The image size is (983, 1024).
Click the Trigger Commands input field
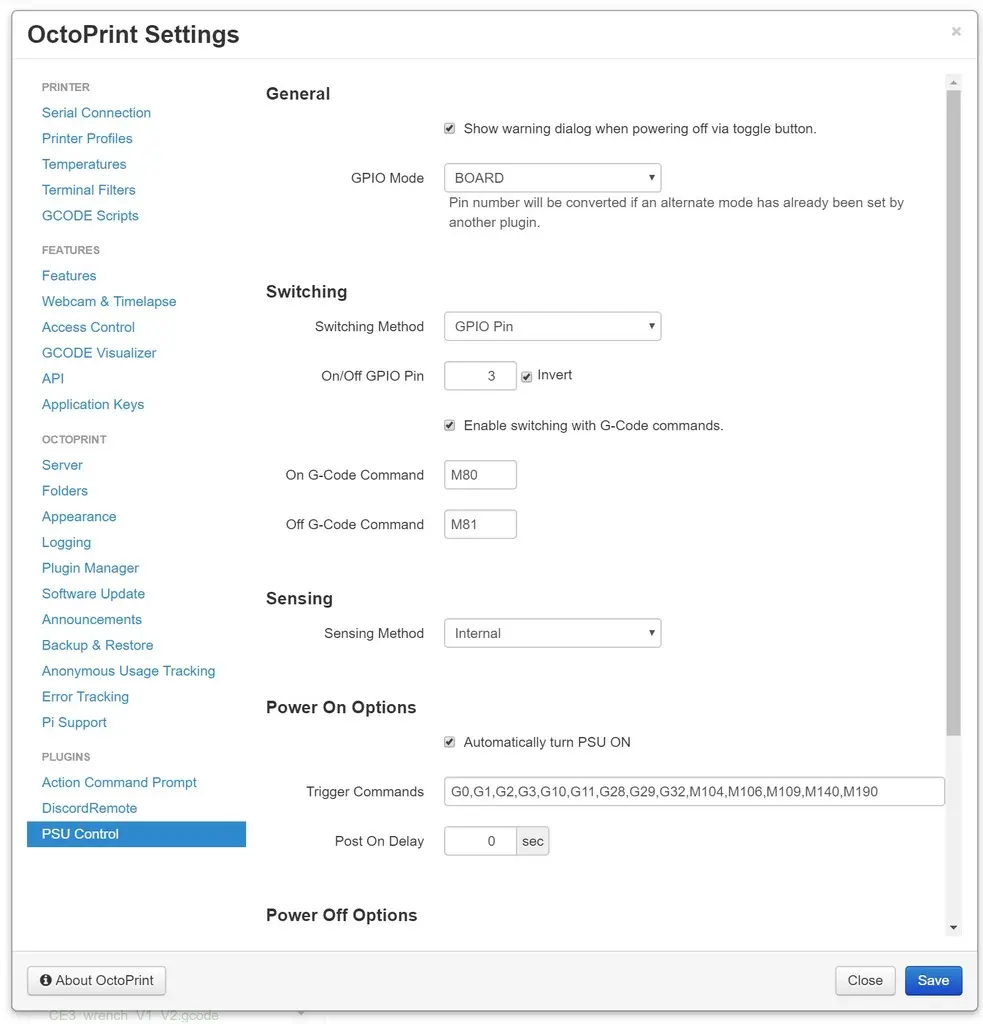tap(694, 792)
